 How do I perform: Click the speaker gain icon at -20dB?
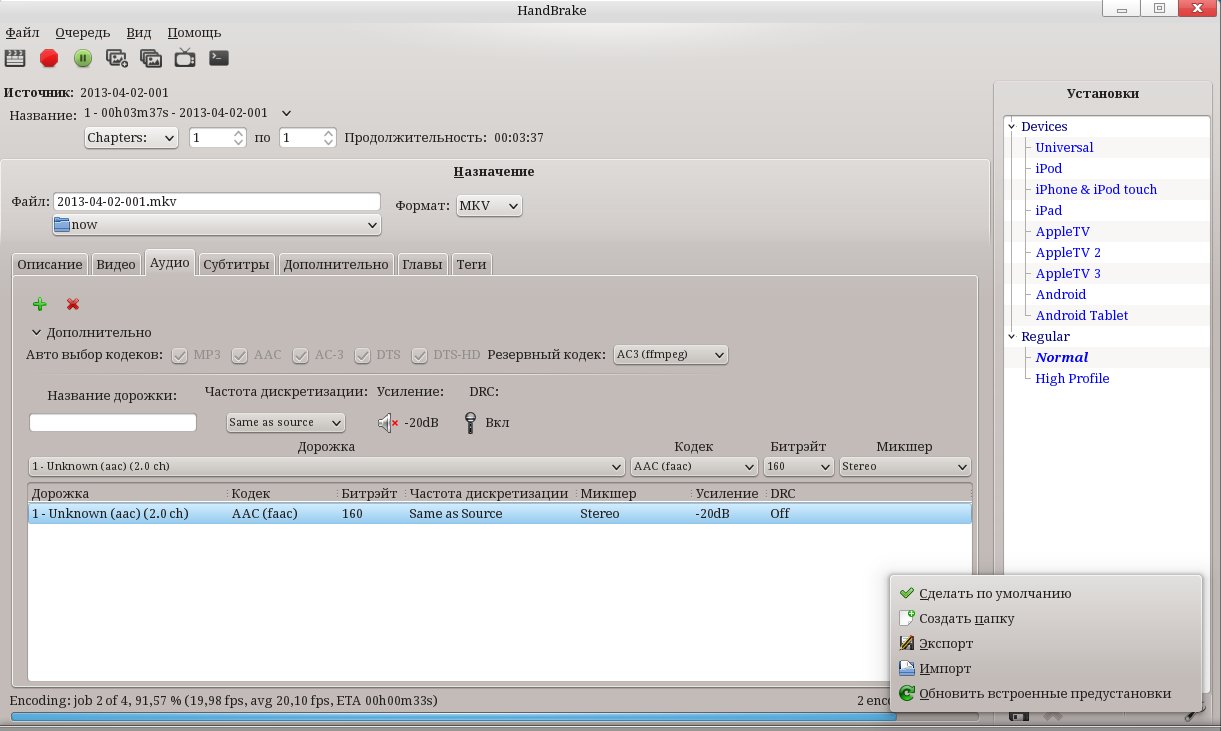pos(388,423)
